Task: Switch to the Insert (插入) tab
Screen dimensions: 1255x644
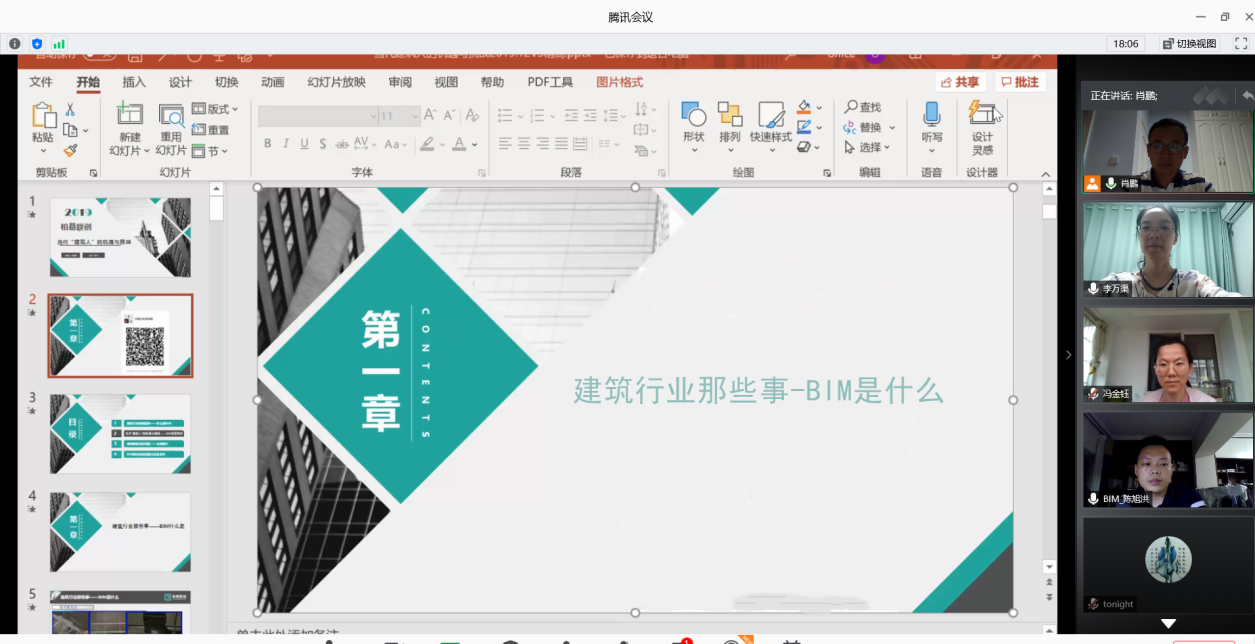Action: [134, 82]
